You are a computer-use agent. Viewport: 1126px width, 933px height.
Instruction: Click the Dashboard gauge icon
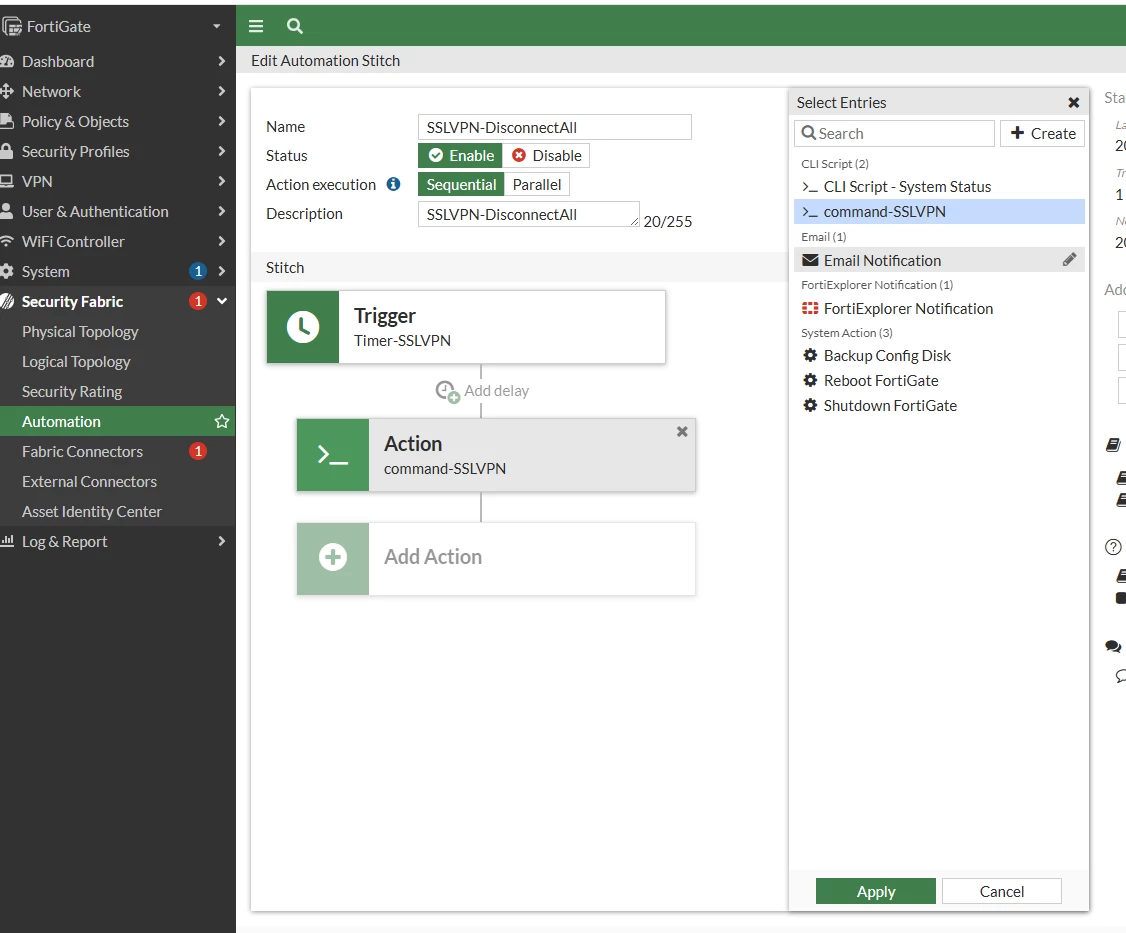[7, 62]
